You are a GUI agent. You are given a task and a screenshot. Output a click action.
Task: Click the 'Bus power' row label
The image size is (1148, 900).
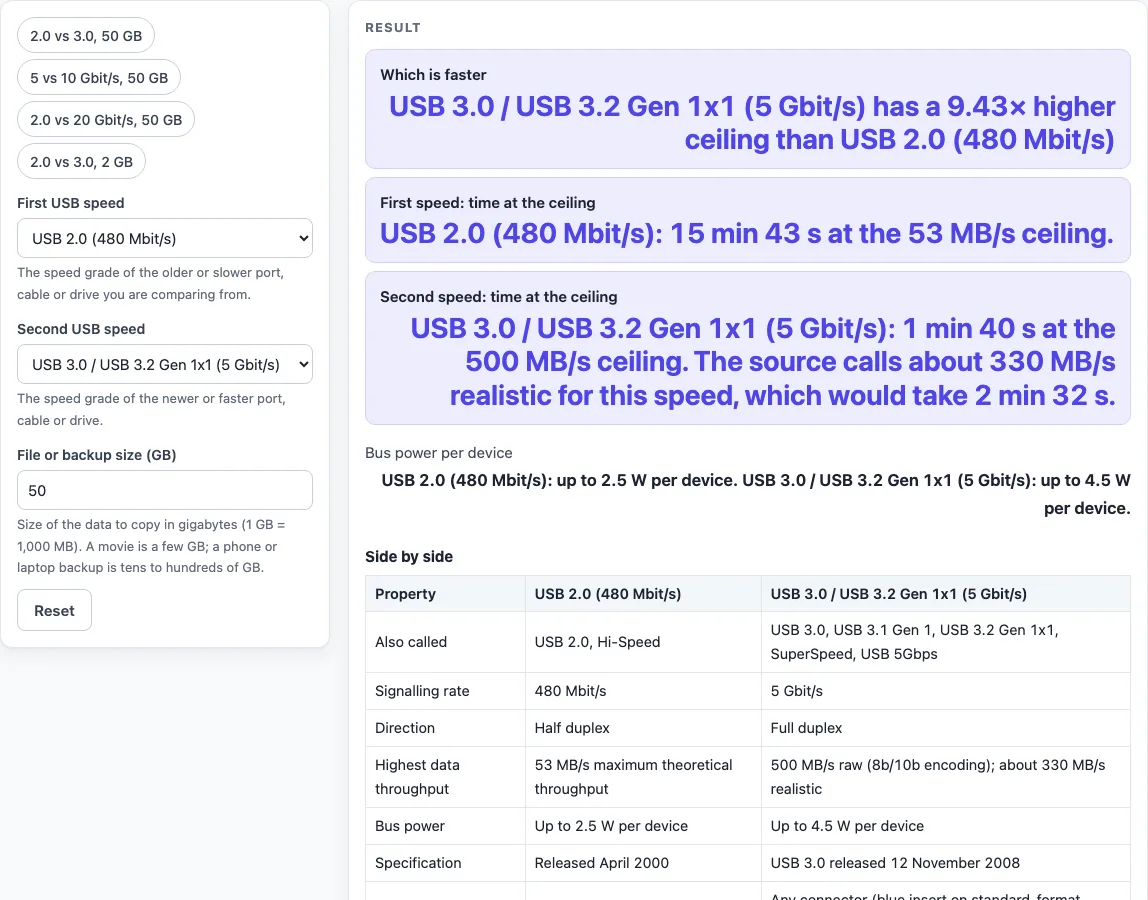point(445,826)
